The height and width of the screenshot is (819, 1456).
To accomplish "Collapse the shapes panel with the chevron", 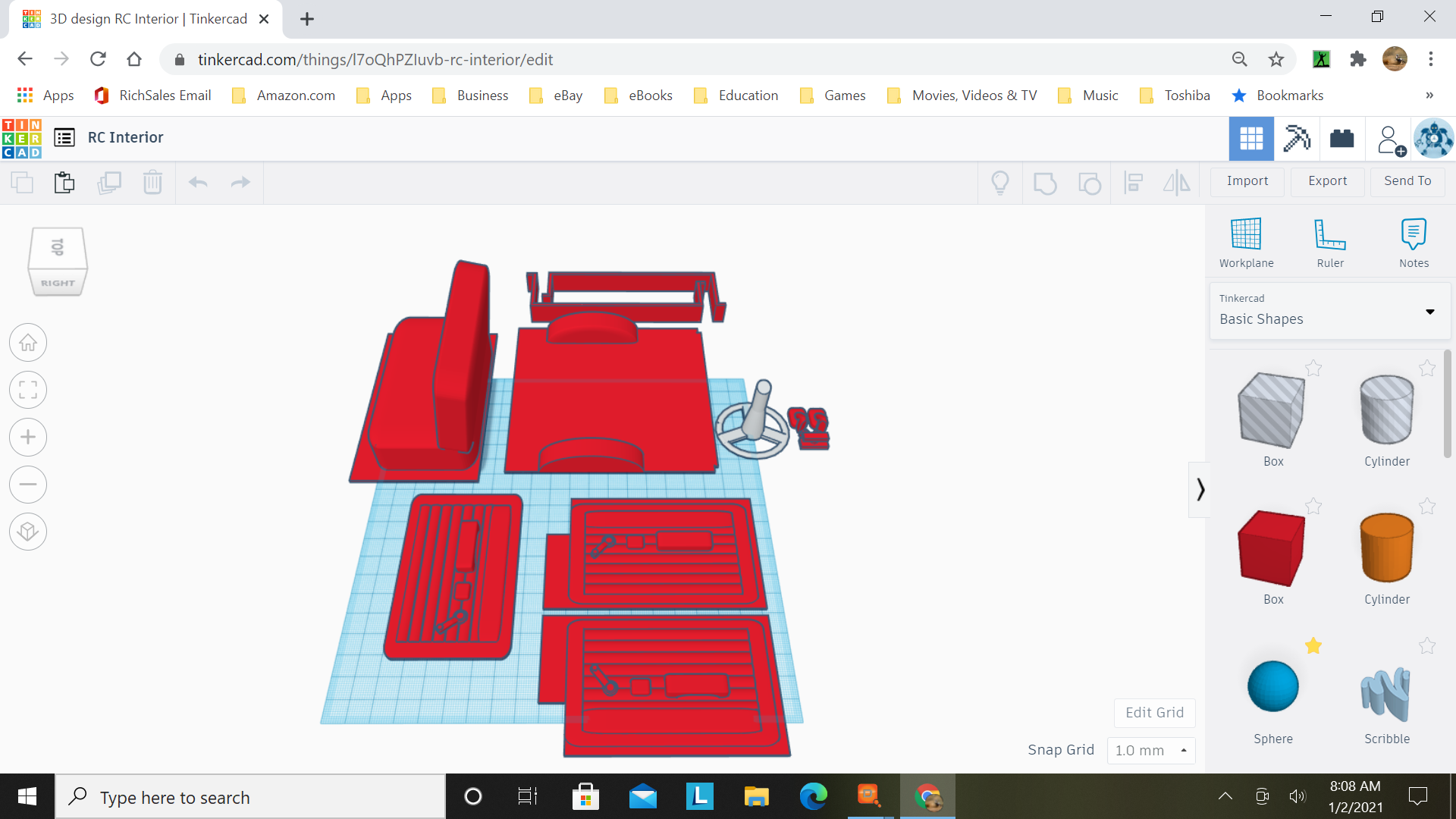I will pyautogui.click(x=1200, y=489).
